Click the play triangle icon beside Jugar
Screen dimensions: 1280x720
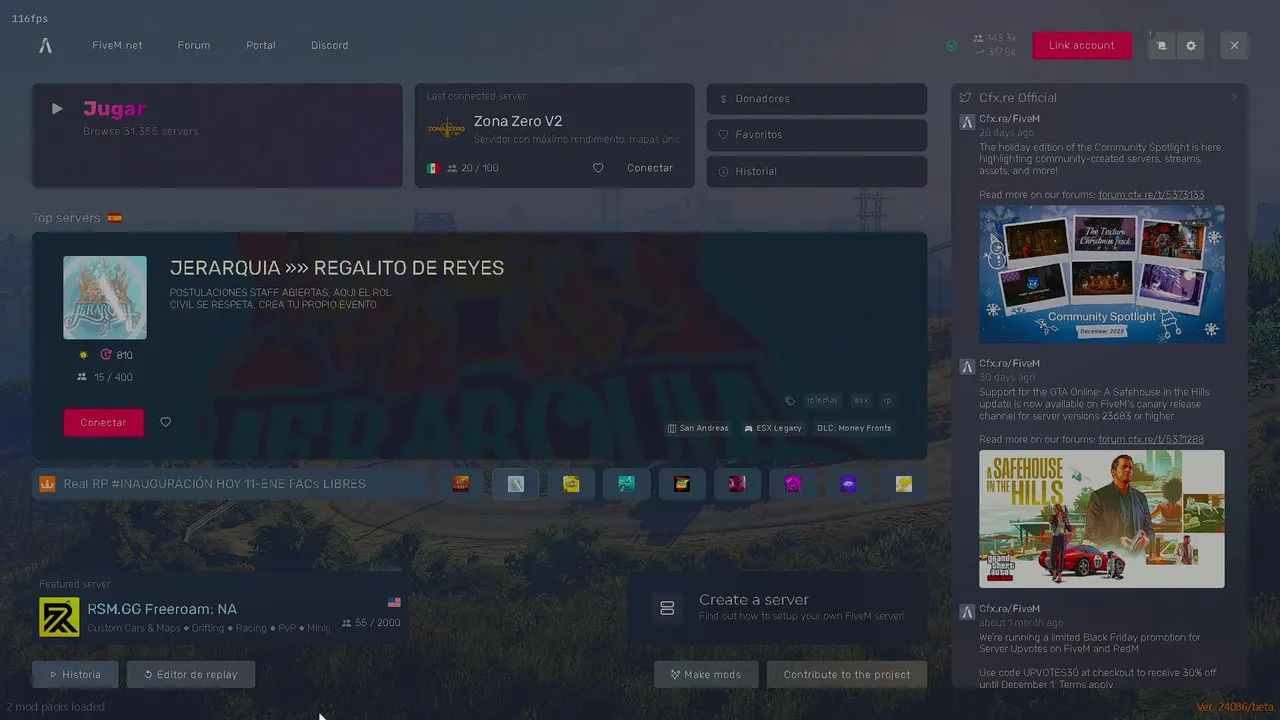57,109
